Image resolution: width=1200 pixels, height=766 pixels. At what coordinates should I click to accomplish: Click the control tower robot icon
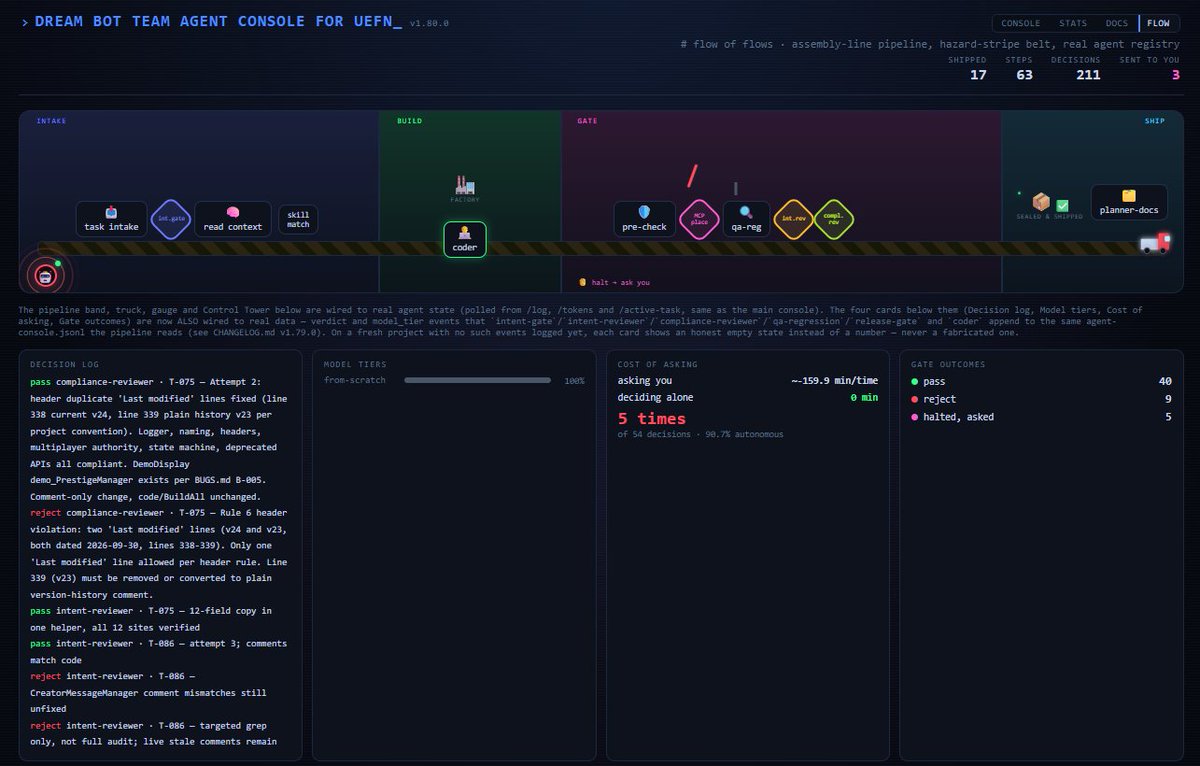click(44, 275)
